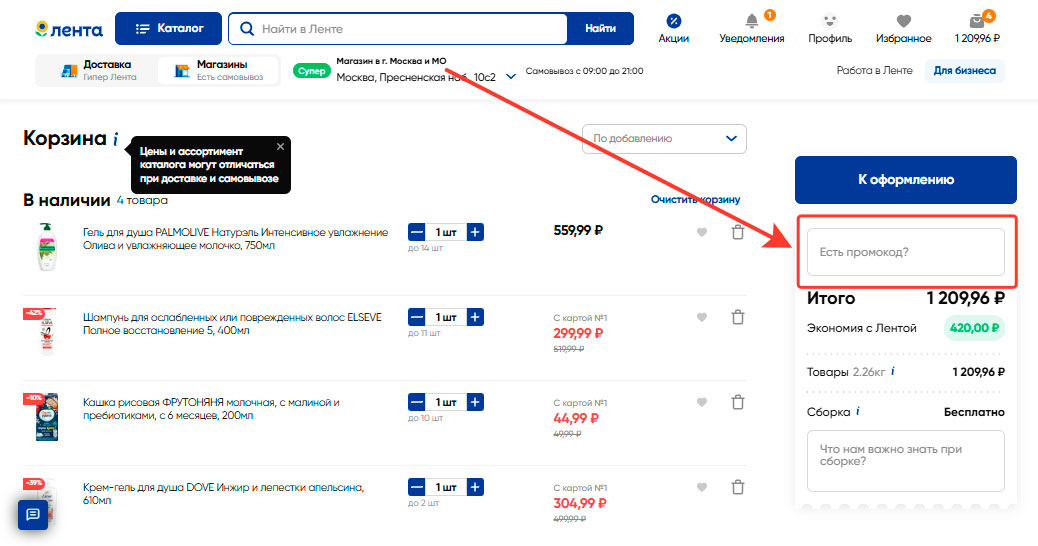
Task: Switch to Доставка tab
Action: [x=97, y=70]
